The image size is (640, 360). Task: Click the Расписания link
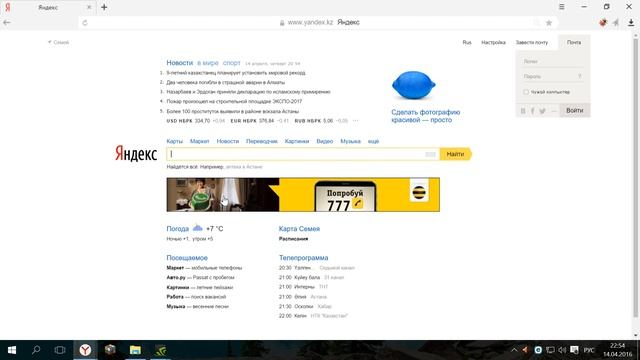293,239
